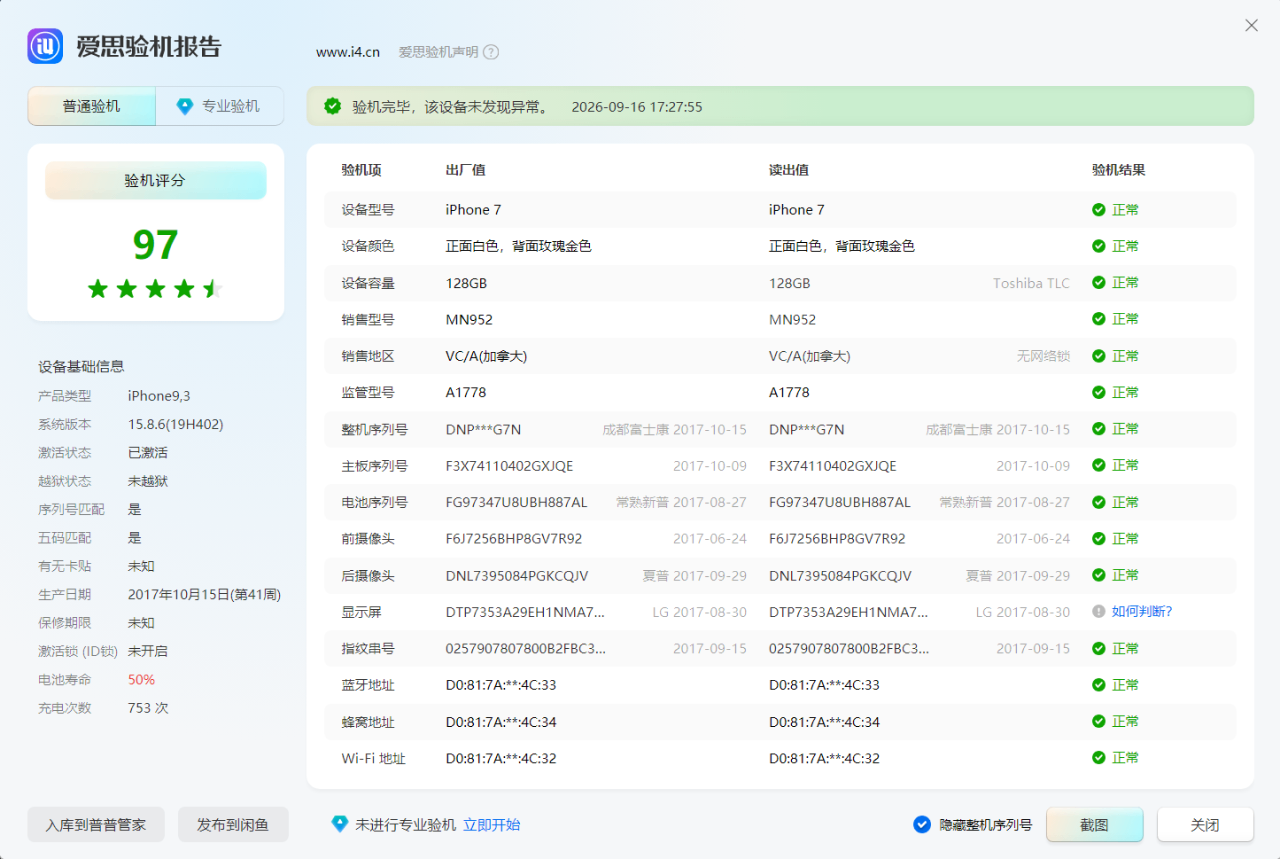The image size is (1280, 859).
Task: Open the 立即开始 link
Action: point(491,825)
